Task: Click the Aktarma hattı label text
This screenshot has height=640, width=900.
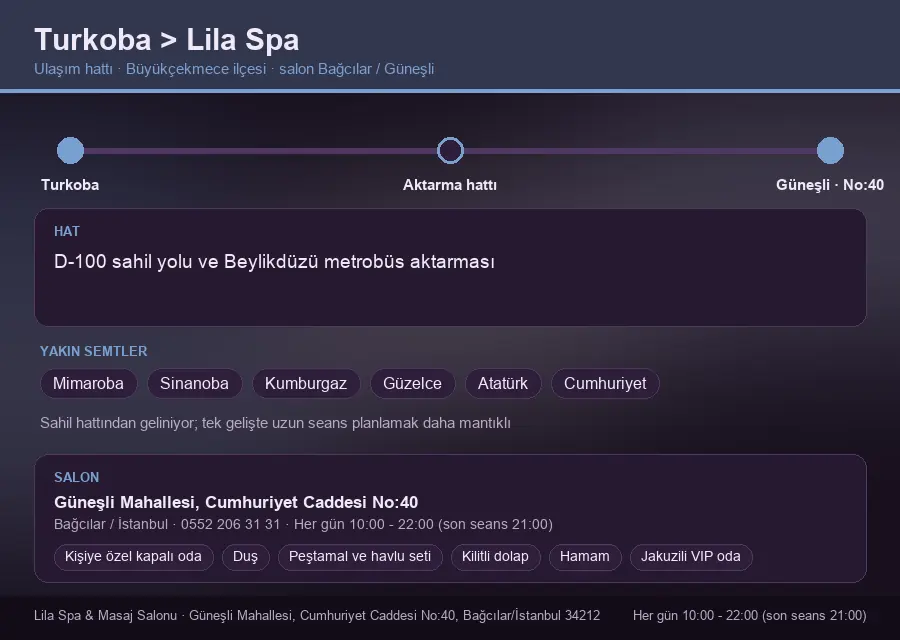Action: (450, 185)
